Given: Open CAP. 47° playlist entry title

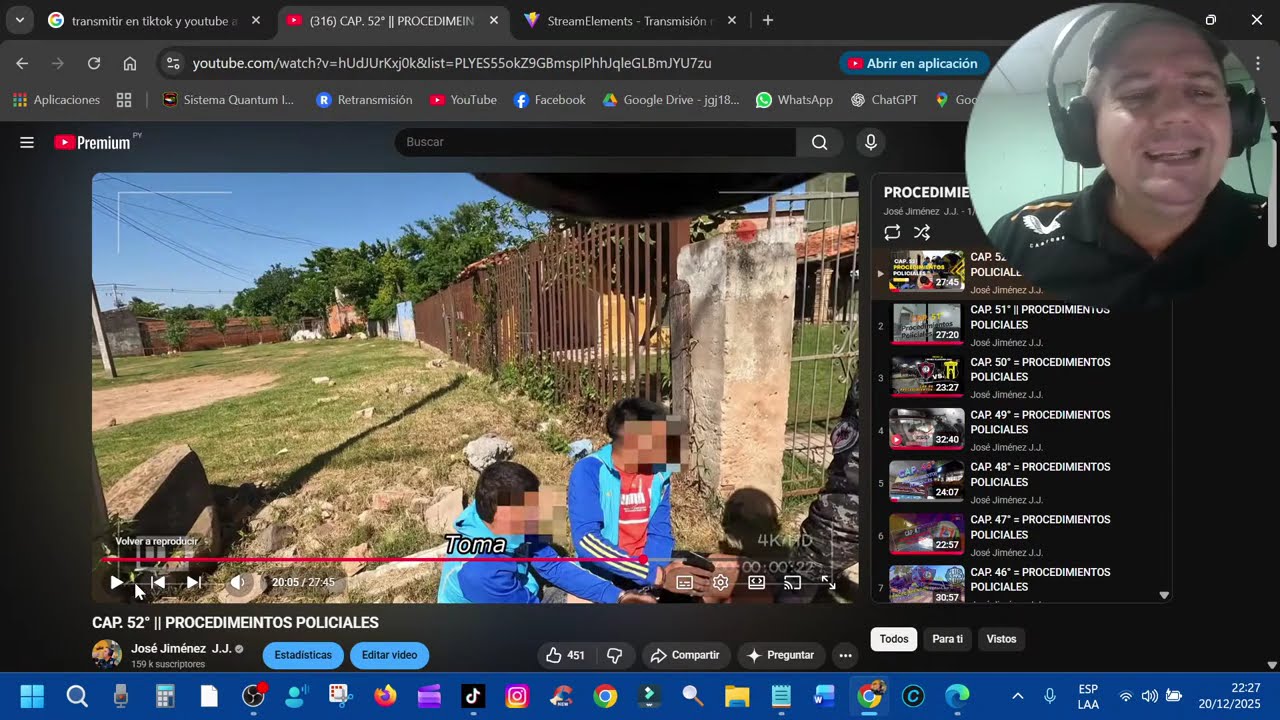Looking at the screenshot, I should click(1040, 527).
